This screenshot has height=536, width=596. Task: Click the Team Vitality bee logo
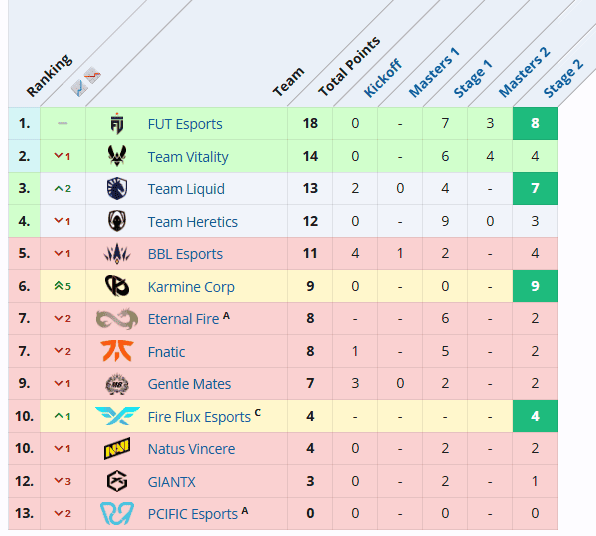tap(117, 156)
